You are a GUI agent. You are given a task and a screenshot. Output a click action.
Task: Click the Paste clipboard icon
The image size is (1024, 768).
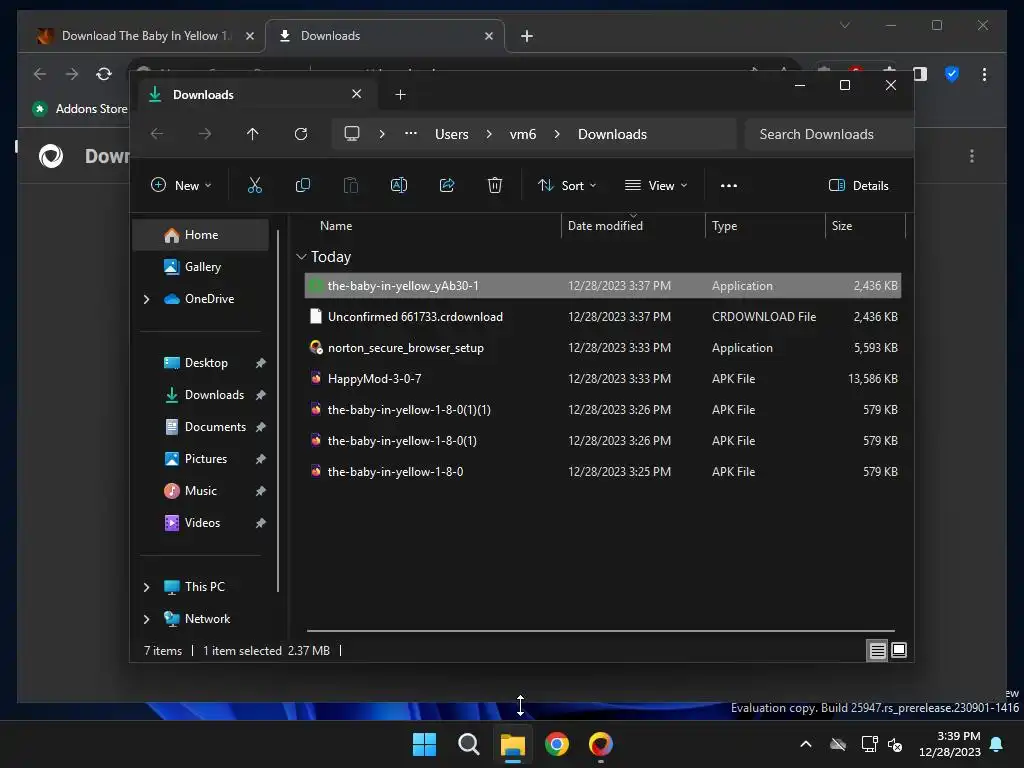tap(351, 185)
